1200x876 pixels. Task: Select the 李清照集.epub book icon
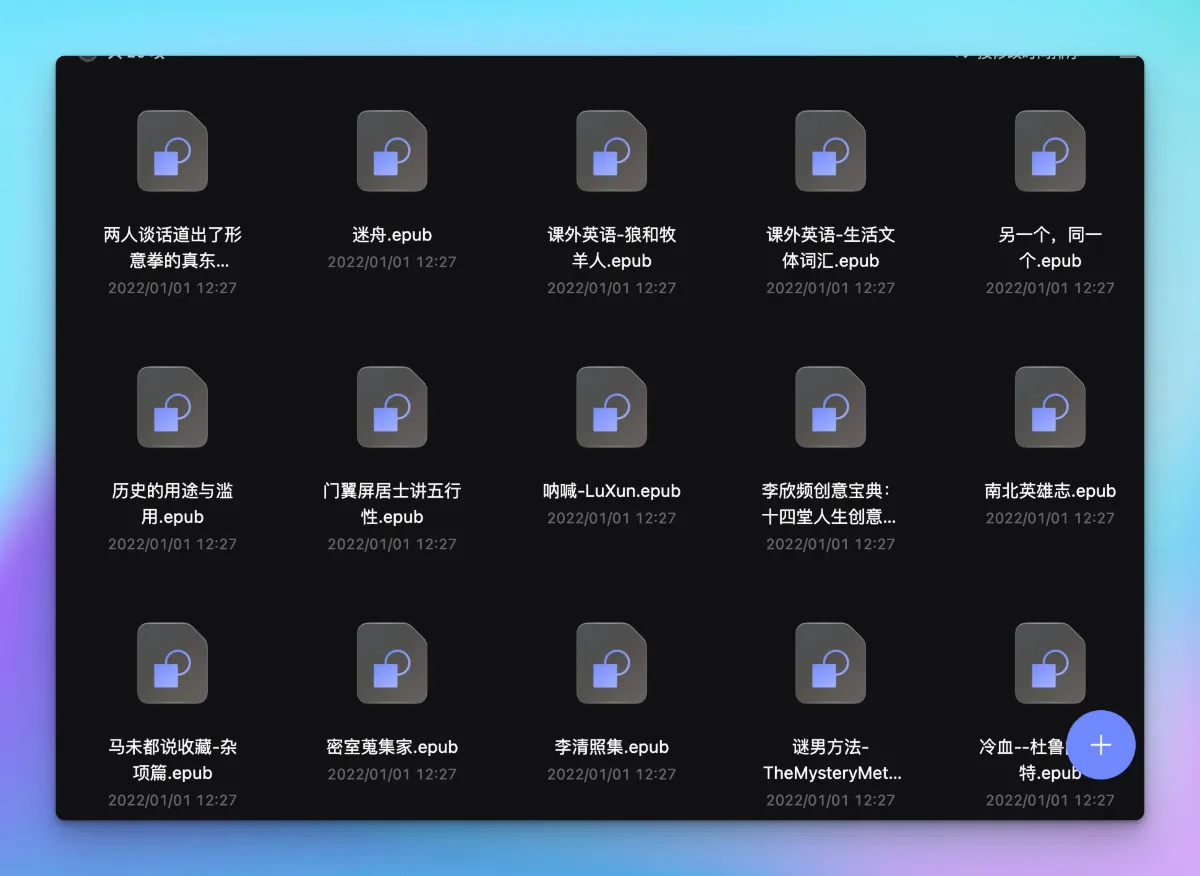coord(611,662)
